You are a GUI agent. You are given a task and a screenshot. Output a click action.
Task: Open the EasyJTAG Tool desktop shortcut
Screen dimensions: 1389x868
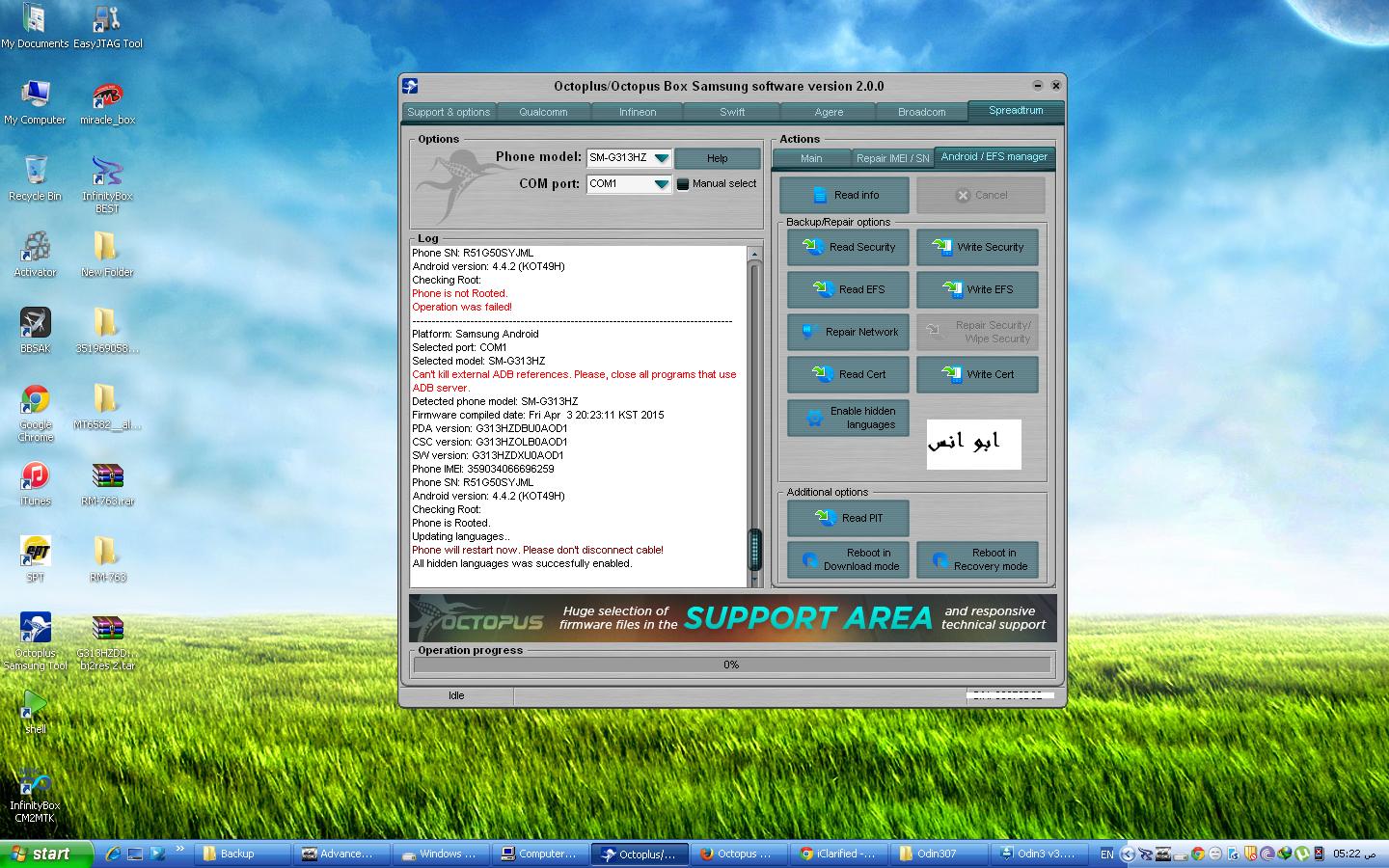(107, 27)
